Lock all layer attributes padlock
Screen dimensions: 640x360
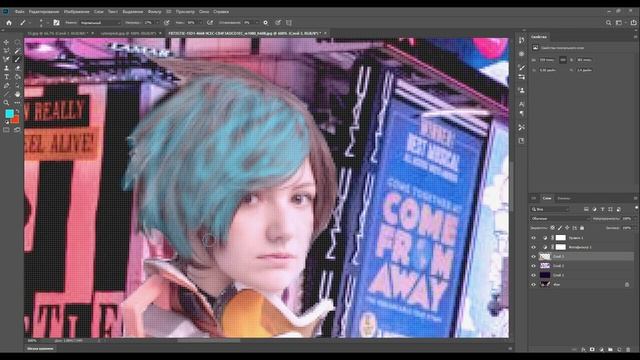[x=582, y=228]
